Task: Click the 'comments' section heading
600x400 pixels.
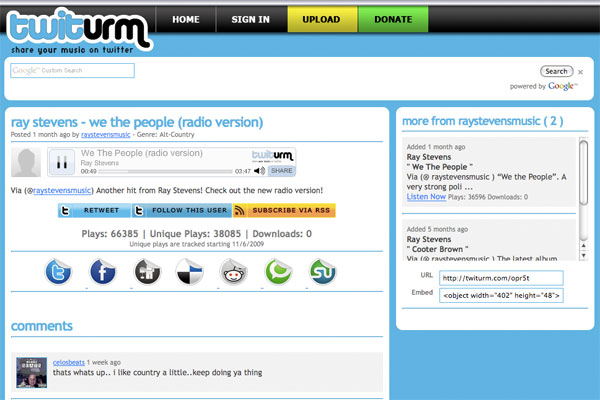Action: [42, 326]
